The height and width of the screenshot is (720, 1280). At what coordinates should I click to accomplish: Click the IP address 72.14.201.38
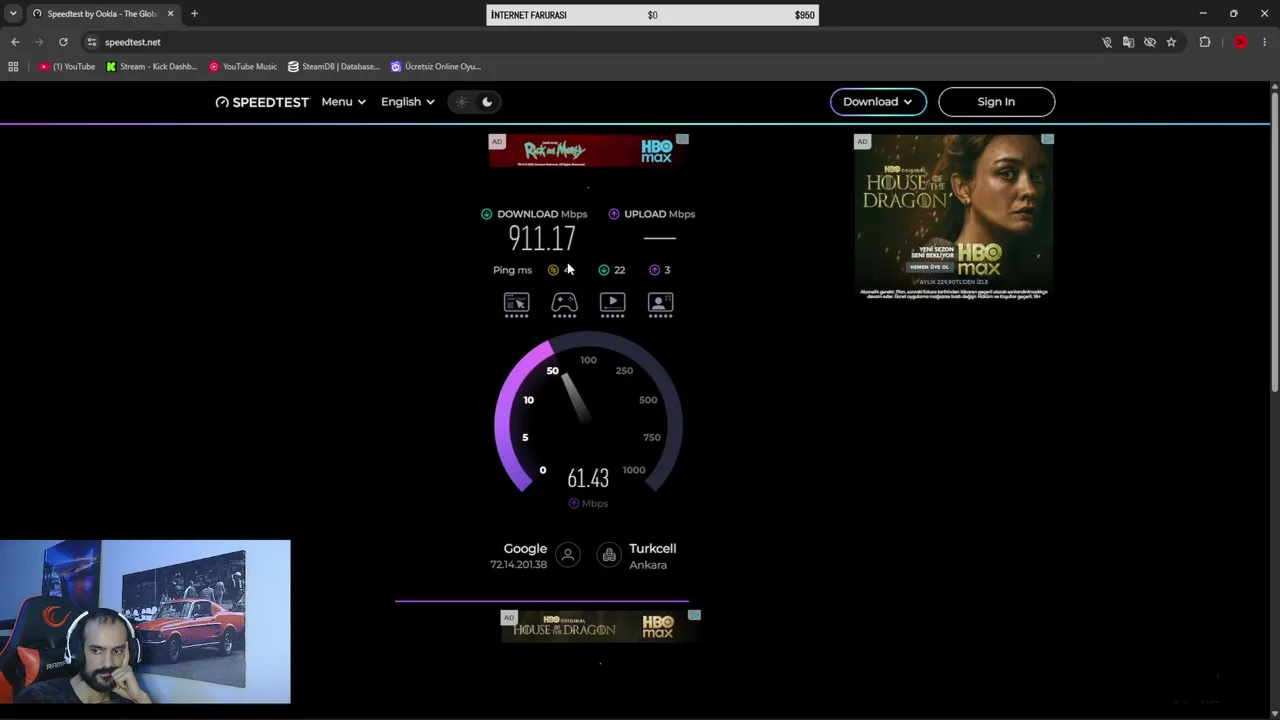tap(518, 565)
